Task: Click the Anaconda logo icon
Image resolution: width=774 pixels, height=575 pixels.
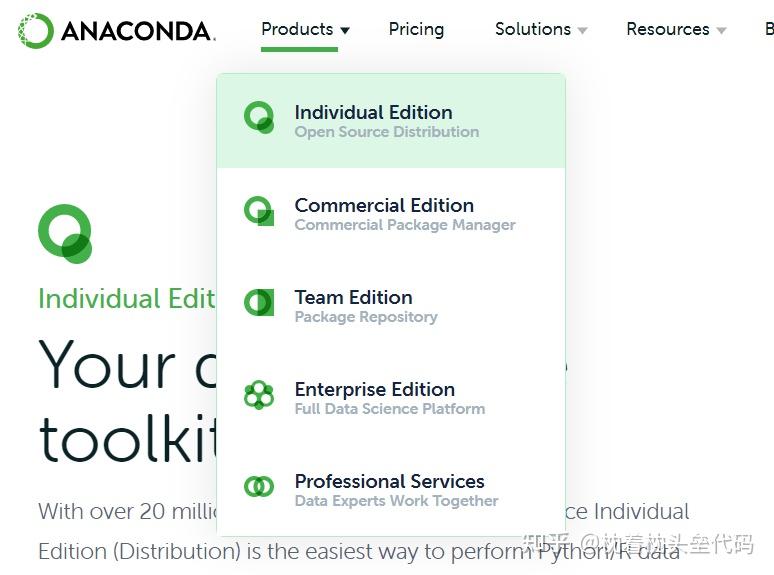Action: pos(35,31)
